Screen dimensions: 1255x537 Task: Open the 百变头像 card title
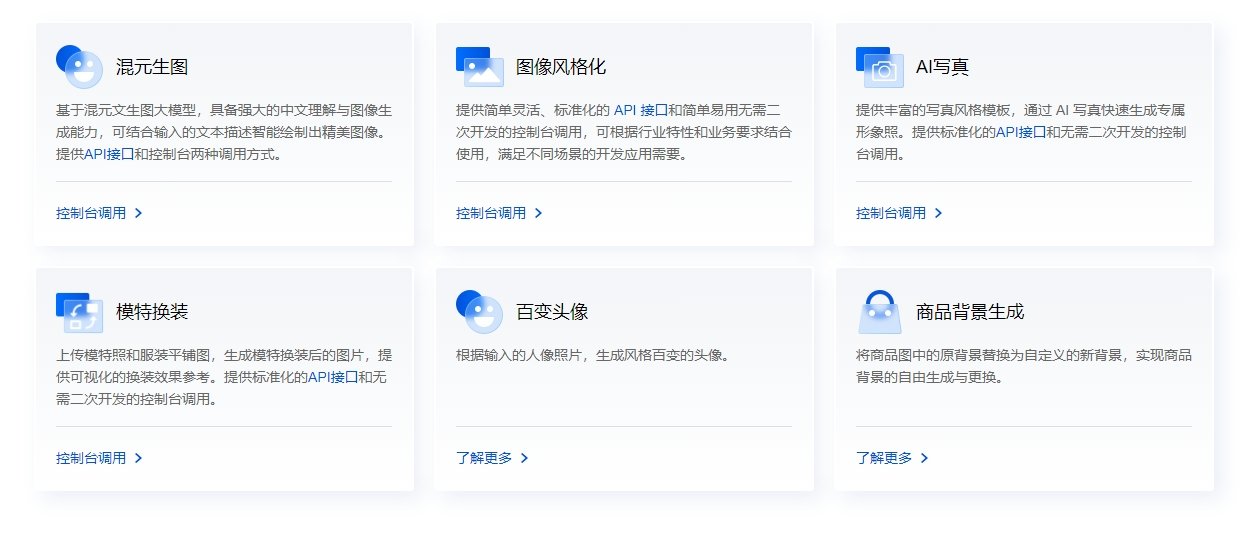(x=552, y=312)
